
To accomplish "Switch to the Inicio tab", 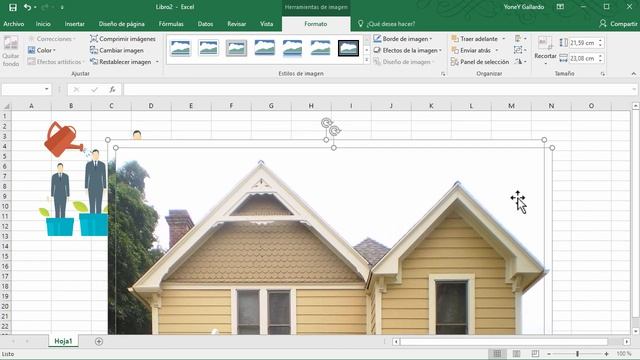I will tap(43, 24).
